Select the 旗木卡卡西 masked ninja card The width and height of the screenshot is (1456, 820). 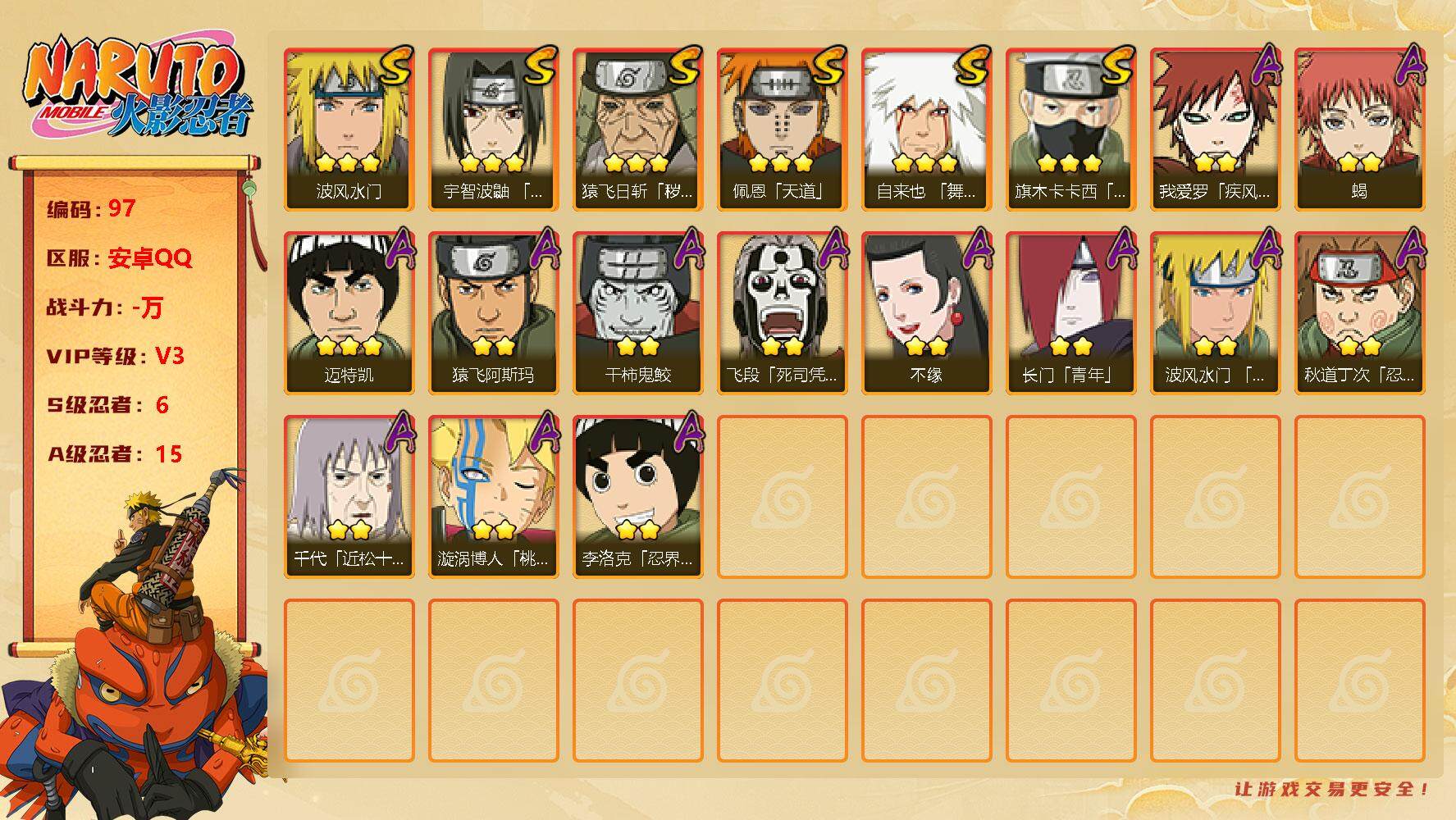coord(1070,130)
